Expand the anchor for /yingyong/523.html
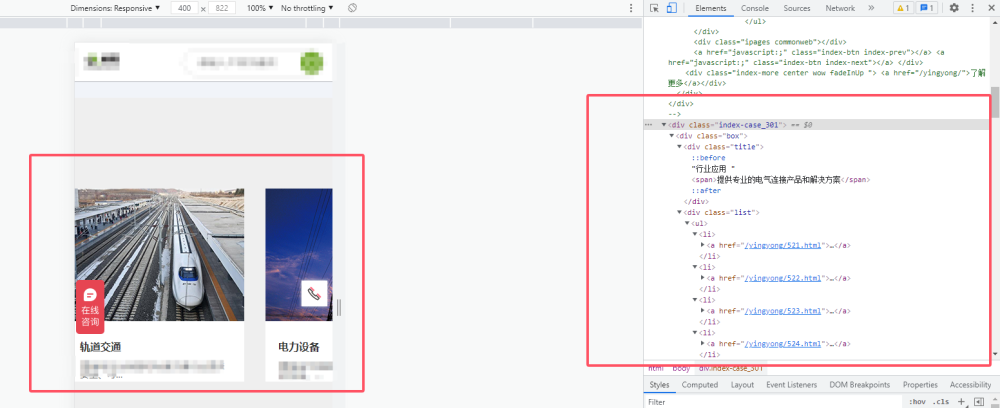1000x408 pixels. 703,311
